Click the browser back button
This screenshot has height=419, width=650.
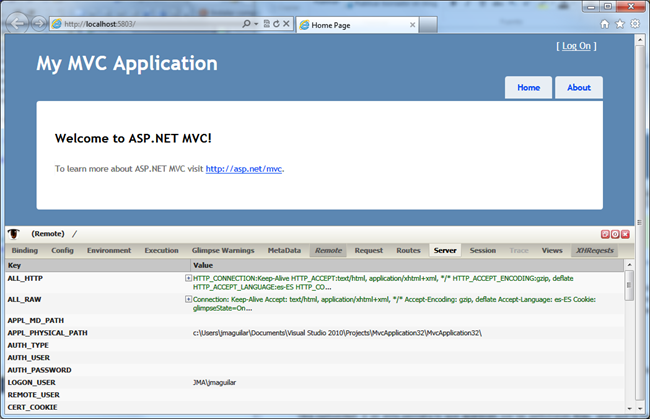[17, 21]
